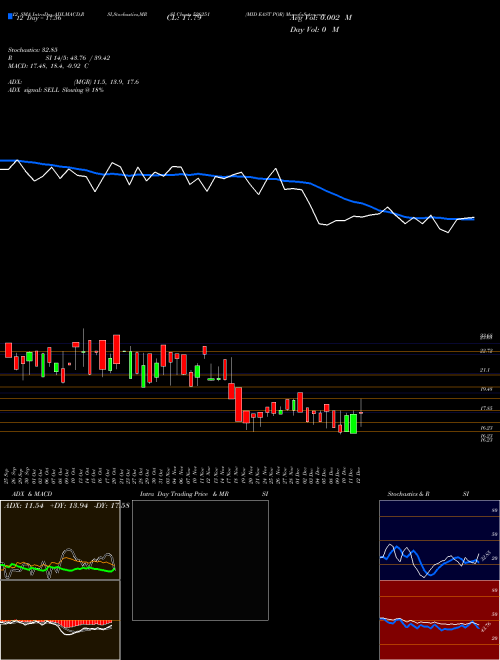
Task: Click the 21.1 price axis label
Action: [x=485, y=370]
